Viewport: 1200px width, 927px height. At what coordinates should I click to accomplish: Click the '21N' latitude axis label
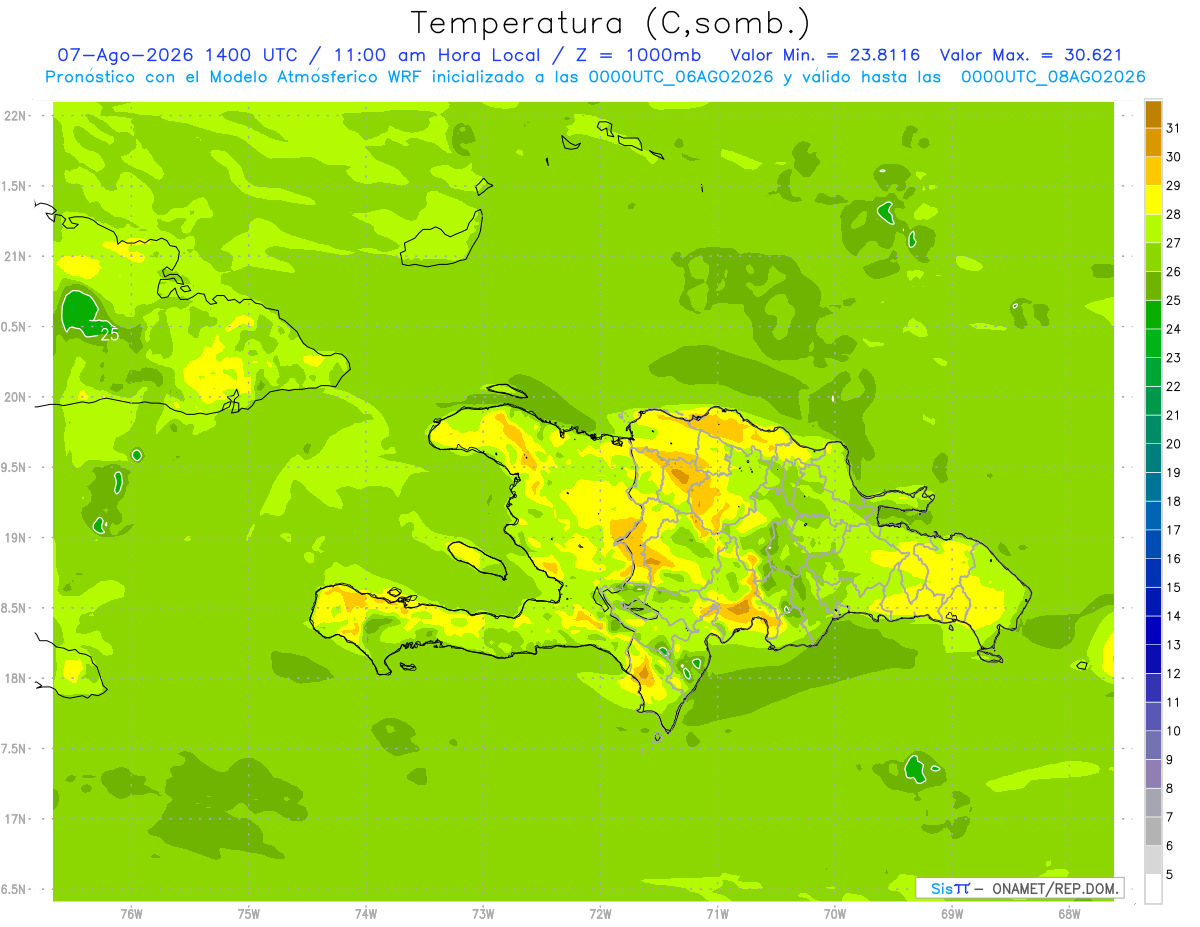[16, 256]
